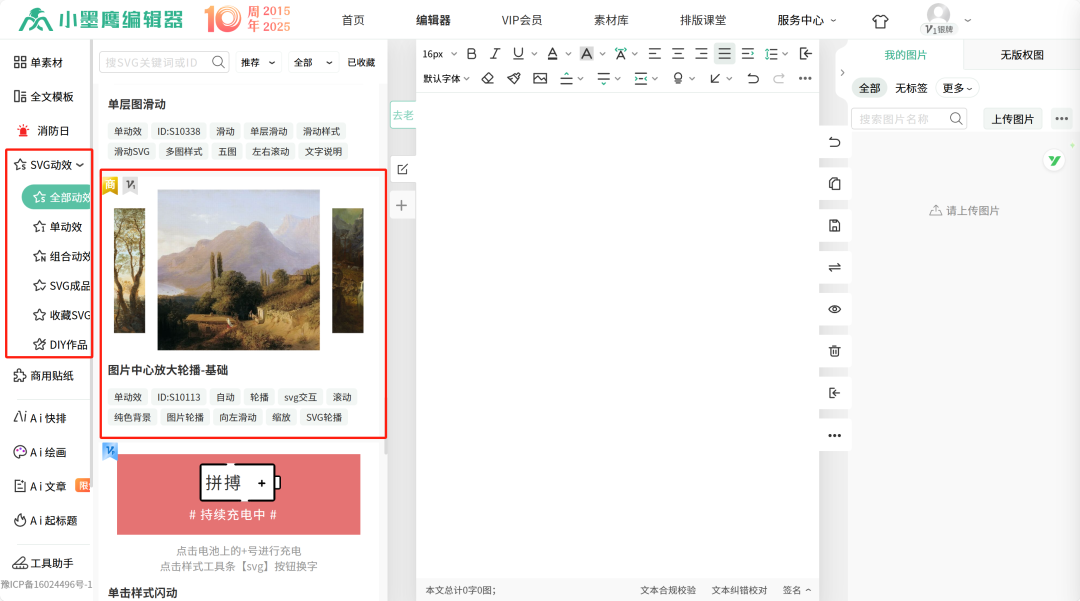This screenshot has width=1080, height=601.
Task: Click the trash icon to clear content
Action: [835, 351]
